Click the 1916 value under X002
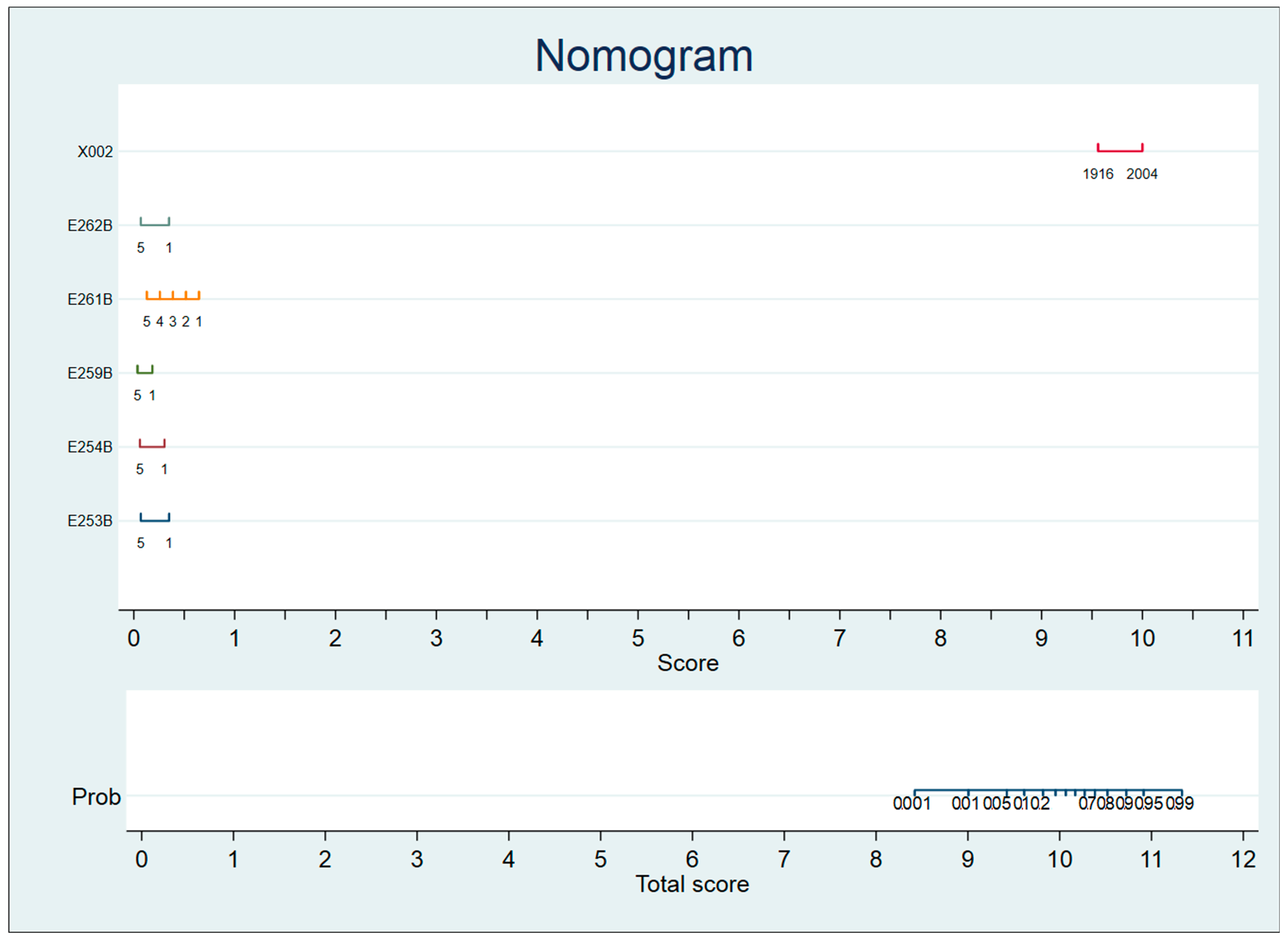This screenshot has height=942, width=1288. coord(1098,174)
